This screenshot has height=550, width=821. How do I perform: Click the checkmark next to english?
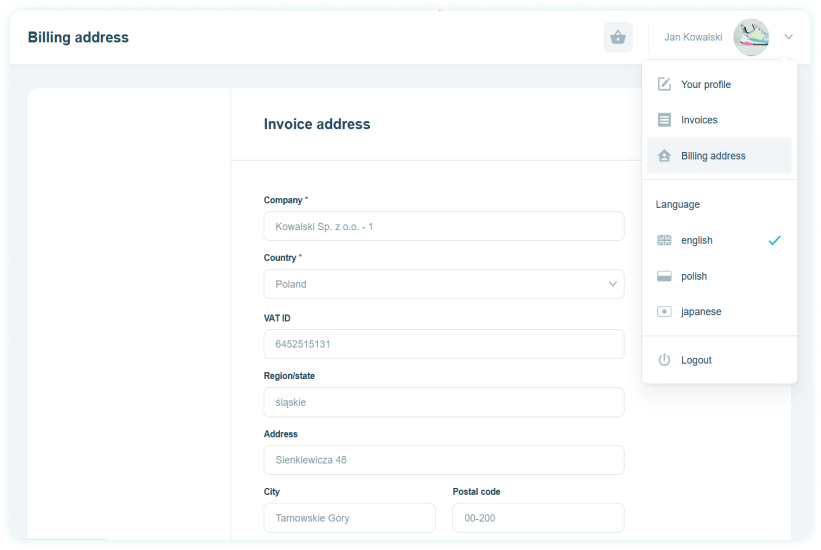tap(774, 240)
